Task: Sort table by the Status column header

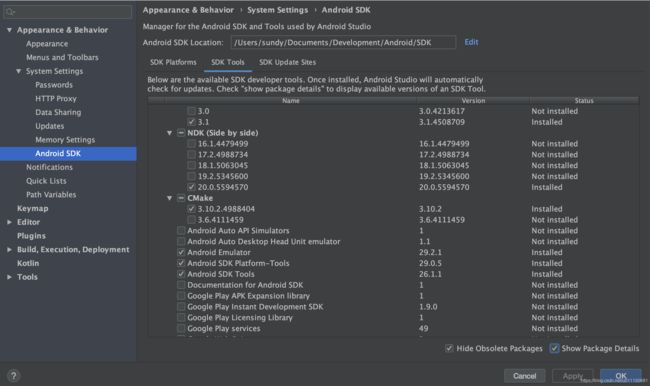Action: [x=584, y=101]
